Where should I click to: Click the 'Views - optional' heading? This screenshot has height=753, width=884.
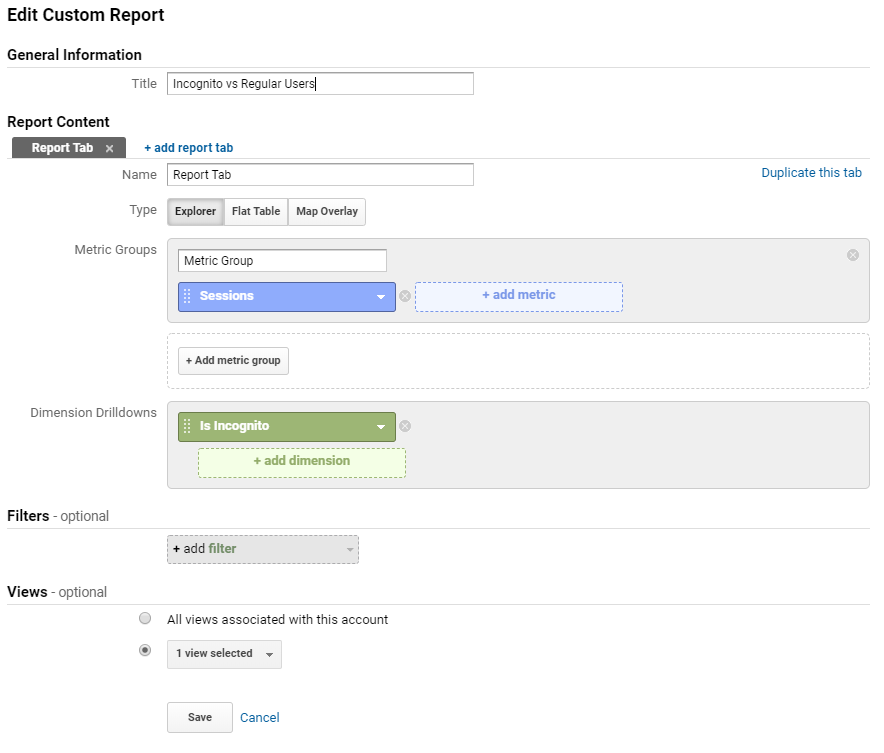click(x=57, y=592)
